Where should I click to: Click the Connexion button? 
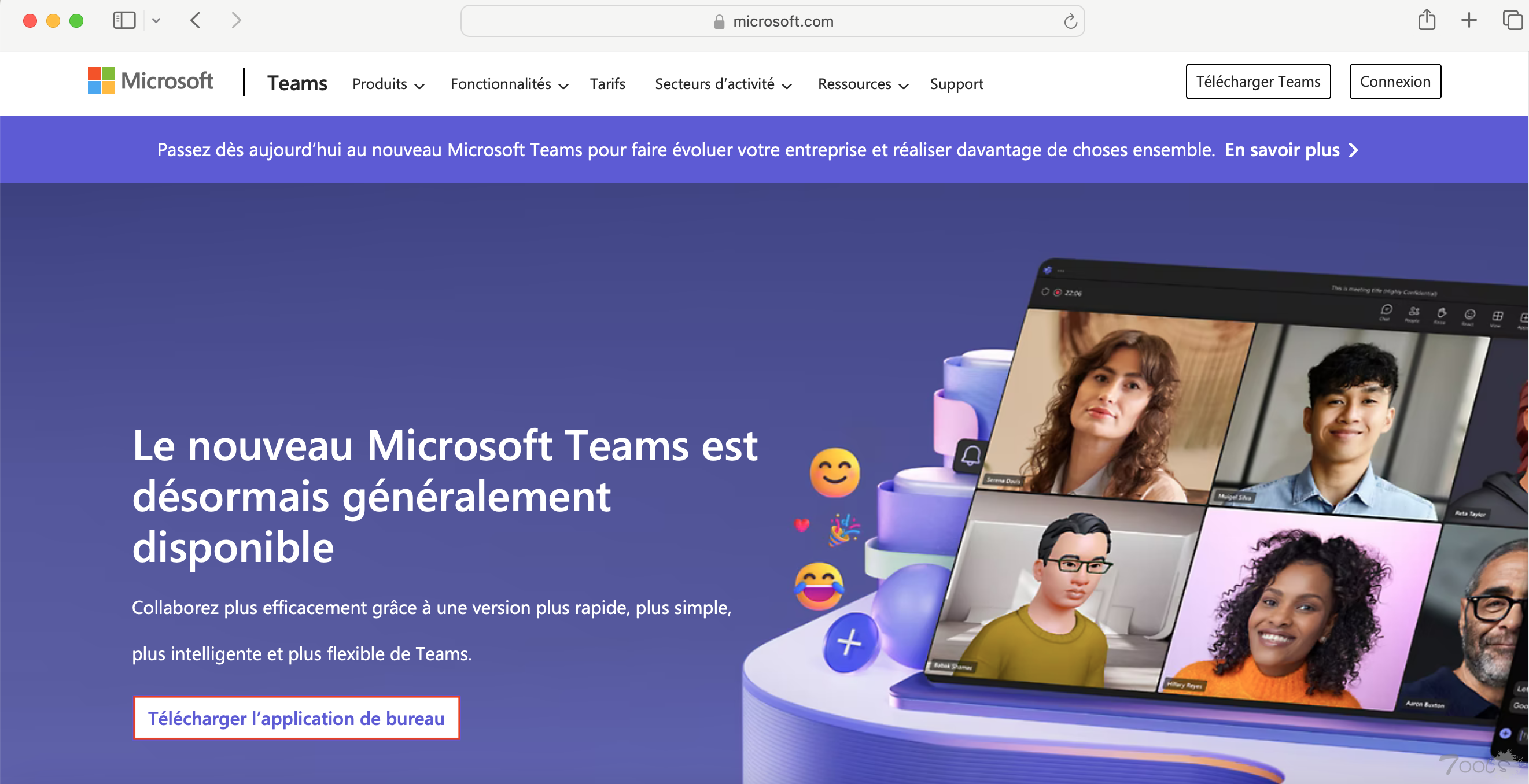(1395, 82)
